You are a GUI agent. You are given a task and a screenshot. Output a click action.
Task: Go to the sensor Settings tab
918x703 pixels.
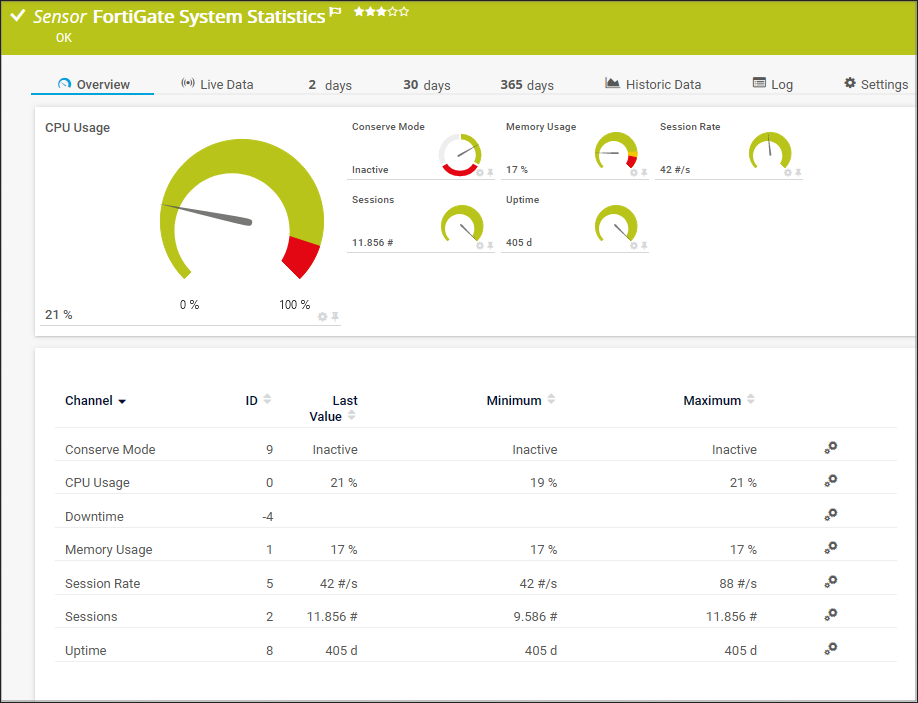(x=876, y=85)
